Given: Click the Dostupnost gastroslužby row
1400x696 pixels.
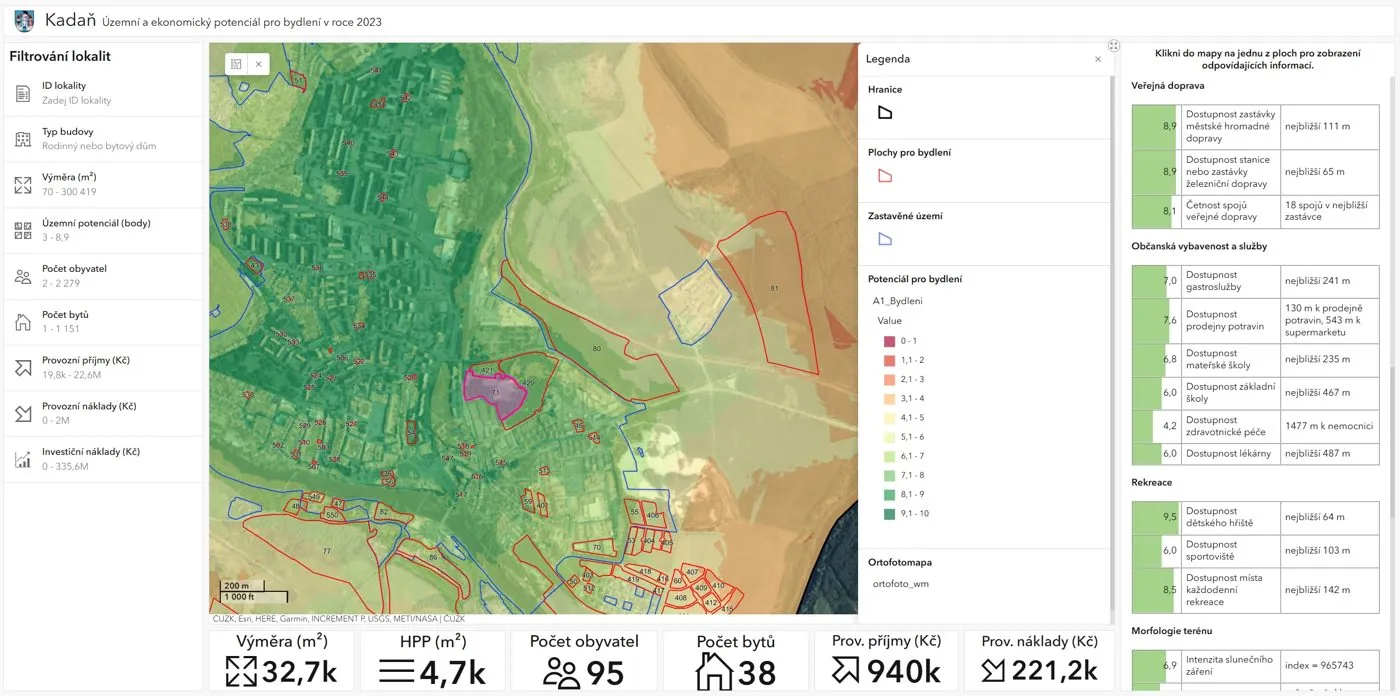Looking at the screenshot, I should click(x=1256, y=281).
